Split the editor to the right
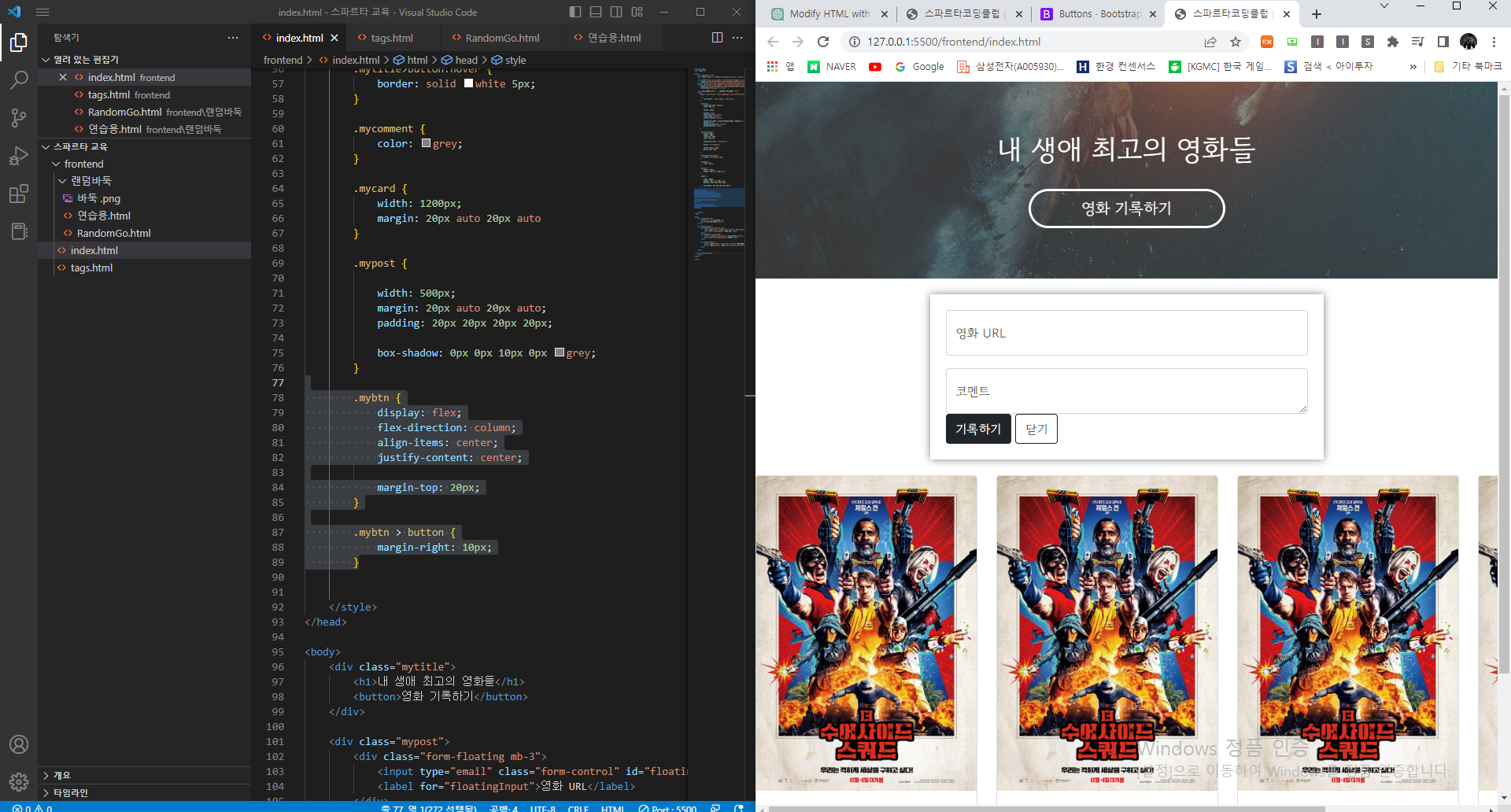Viewport: 1511px width, 812px height. click(x=717, y=38)
